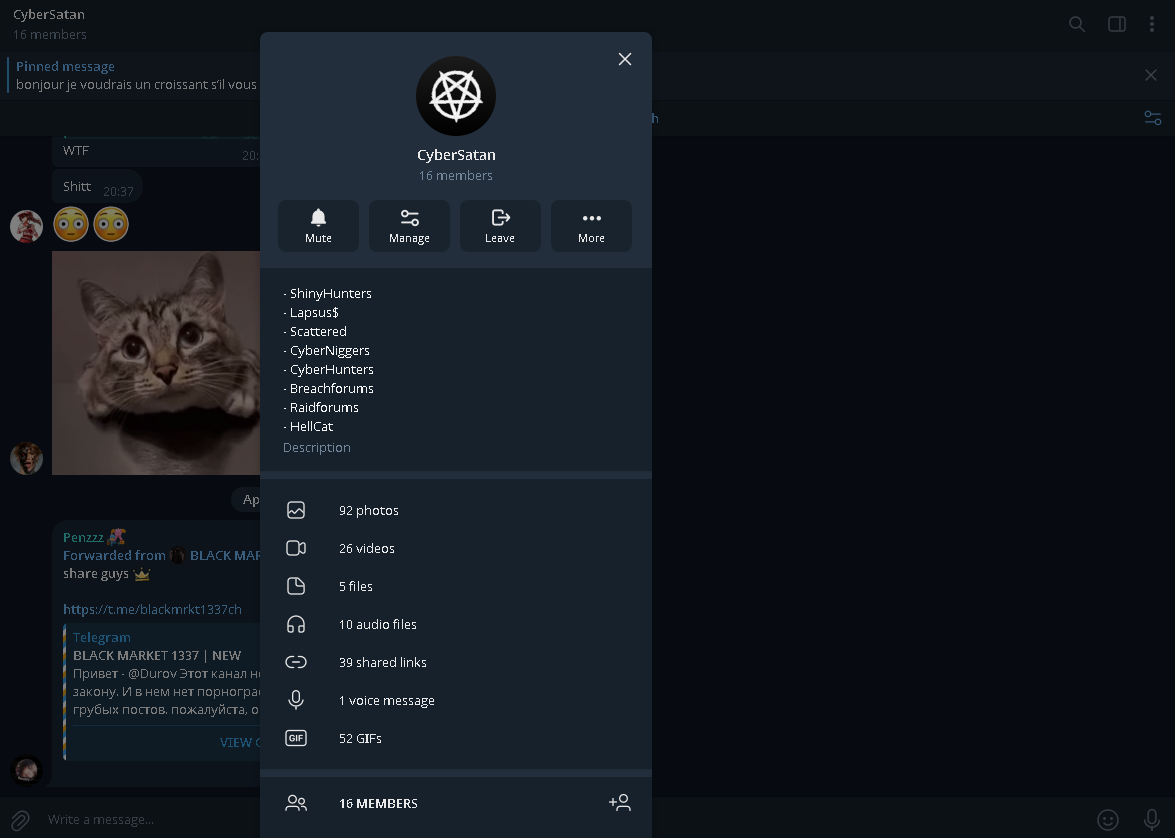The height and width of the screenshot is (838, 1175).
Task: Open the 1 voice message list
Action: click(x=456, y=700)
